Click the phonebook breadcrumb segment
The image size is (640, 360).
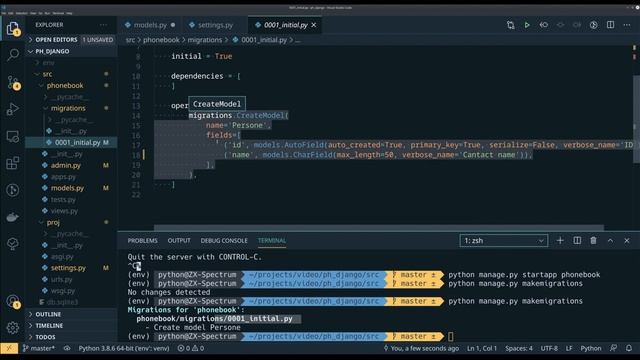click(x=161, y=40)
